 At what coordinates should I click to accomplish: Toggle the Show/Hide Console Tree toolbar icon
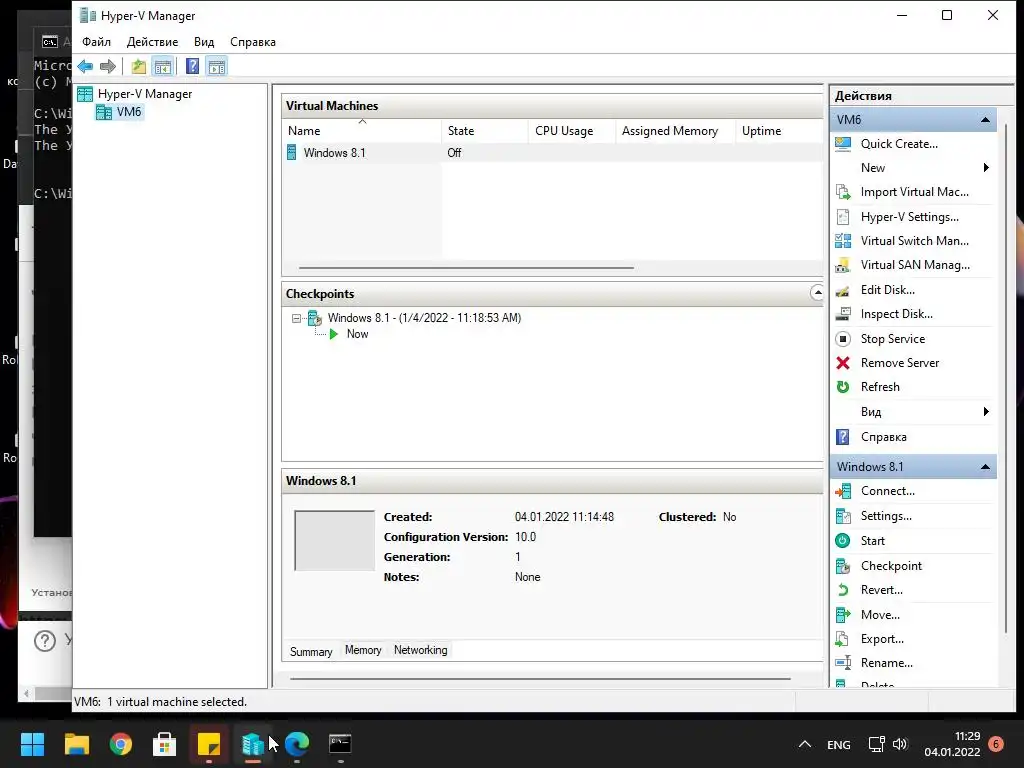coord(163,66)
